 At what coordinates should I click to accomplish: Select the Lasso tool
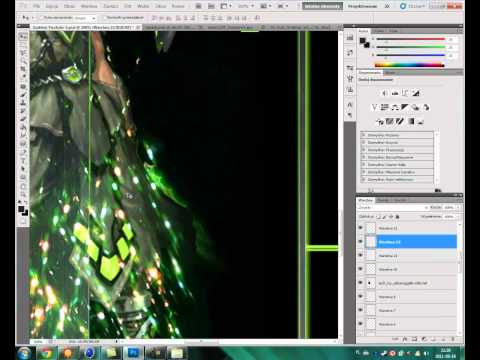23,53
